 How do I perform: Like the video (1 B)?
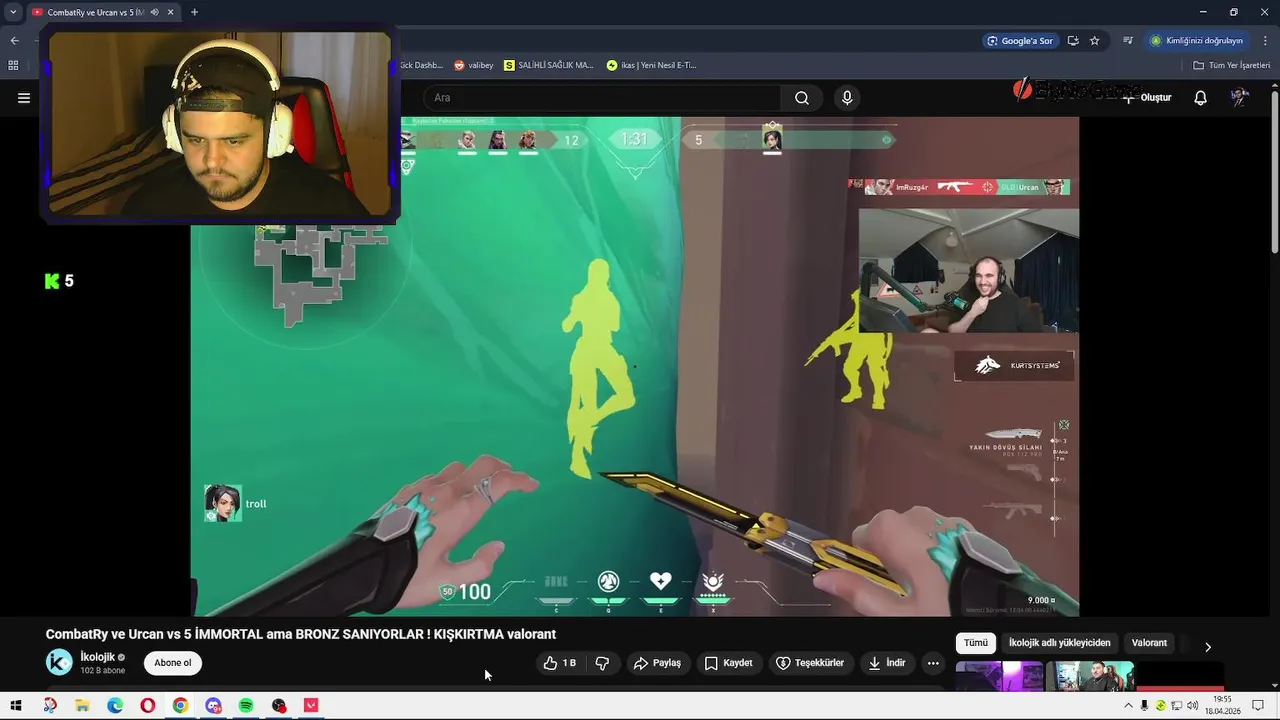click(559, 663)
